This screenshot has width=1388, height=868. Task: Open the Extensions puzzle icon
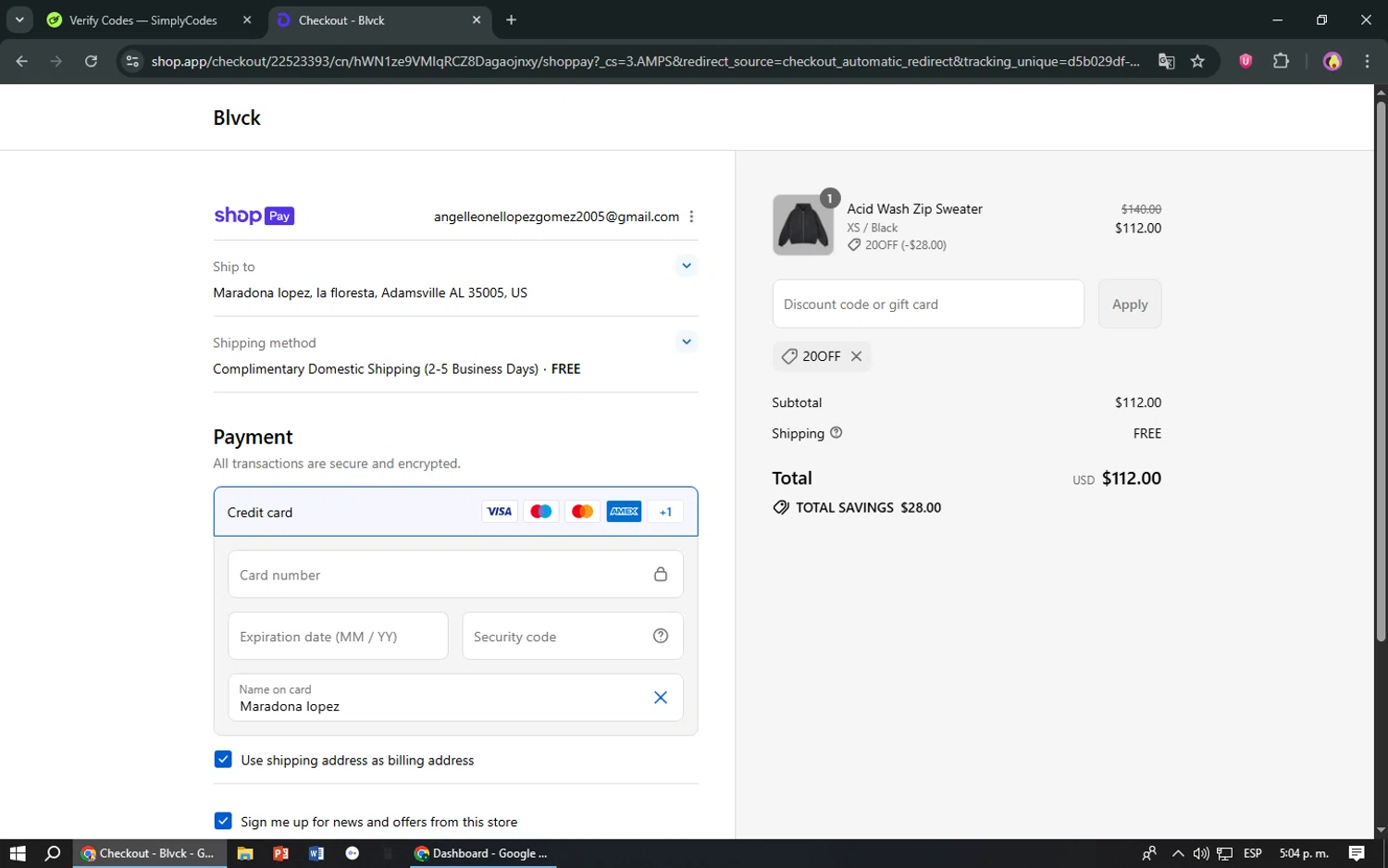tap(1281, 61)
